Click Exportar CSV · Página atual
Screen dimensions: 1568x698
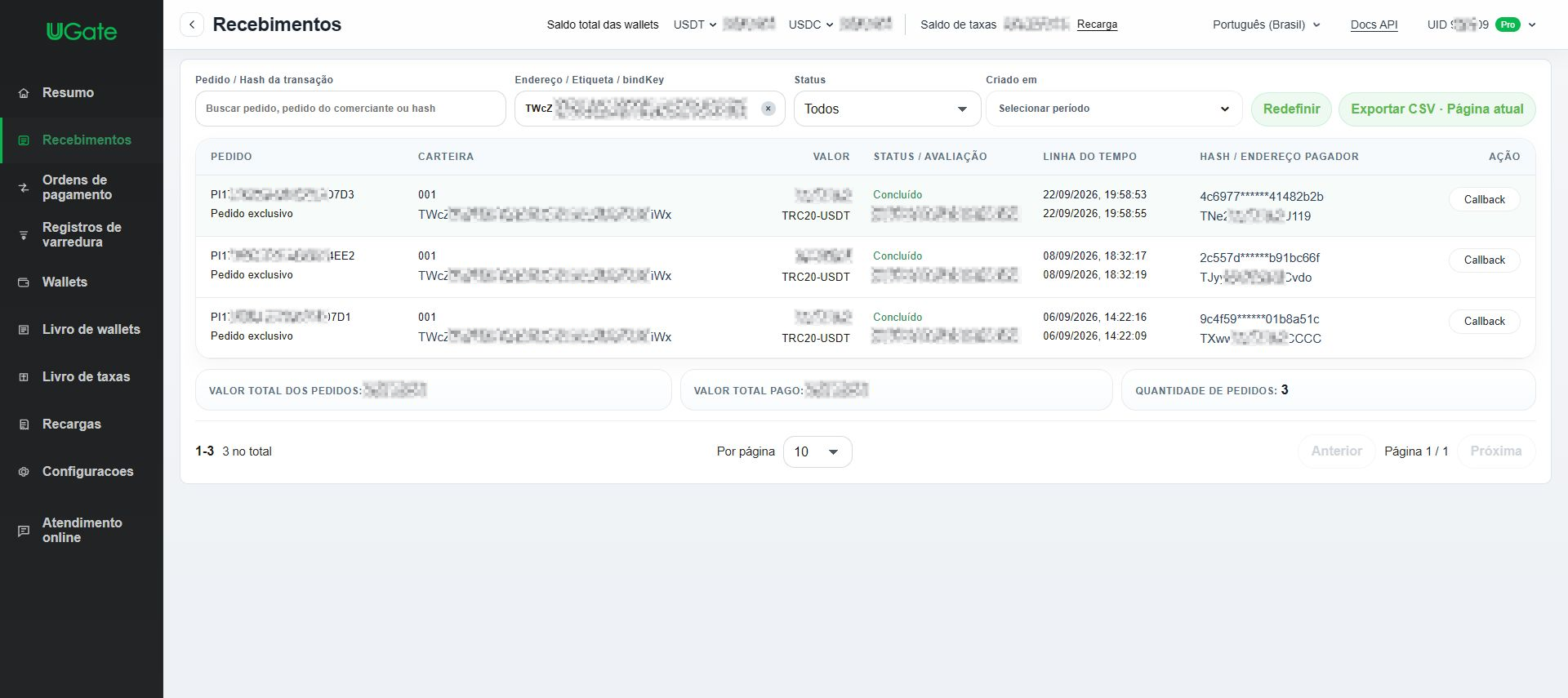point(1437,109)
